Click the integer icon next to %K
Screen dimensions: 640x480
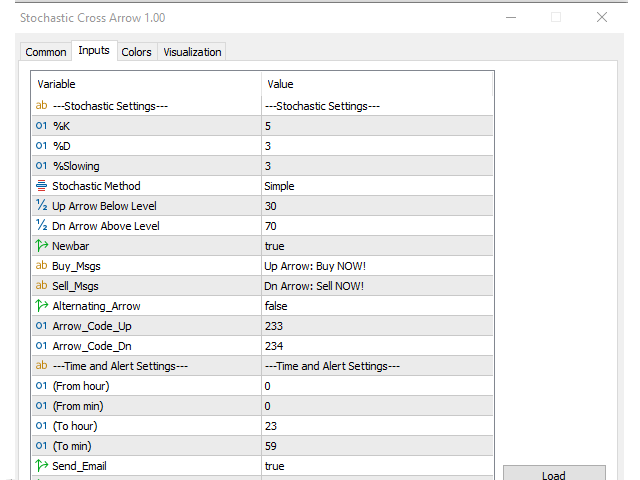point(41,126)
